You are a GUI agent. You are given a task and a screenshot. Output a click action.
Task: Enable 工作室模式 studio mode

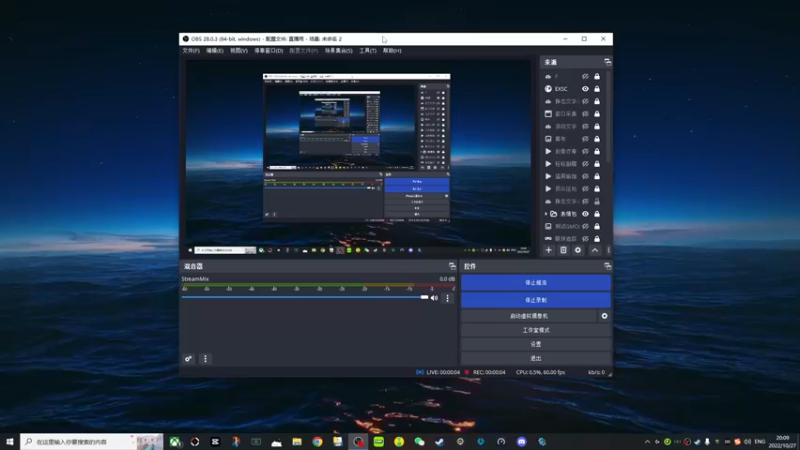[536, 330]
